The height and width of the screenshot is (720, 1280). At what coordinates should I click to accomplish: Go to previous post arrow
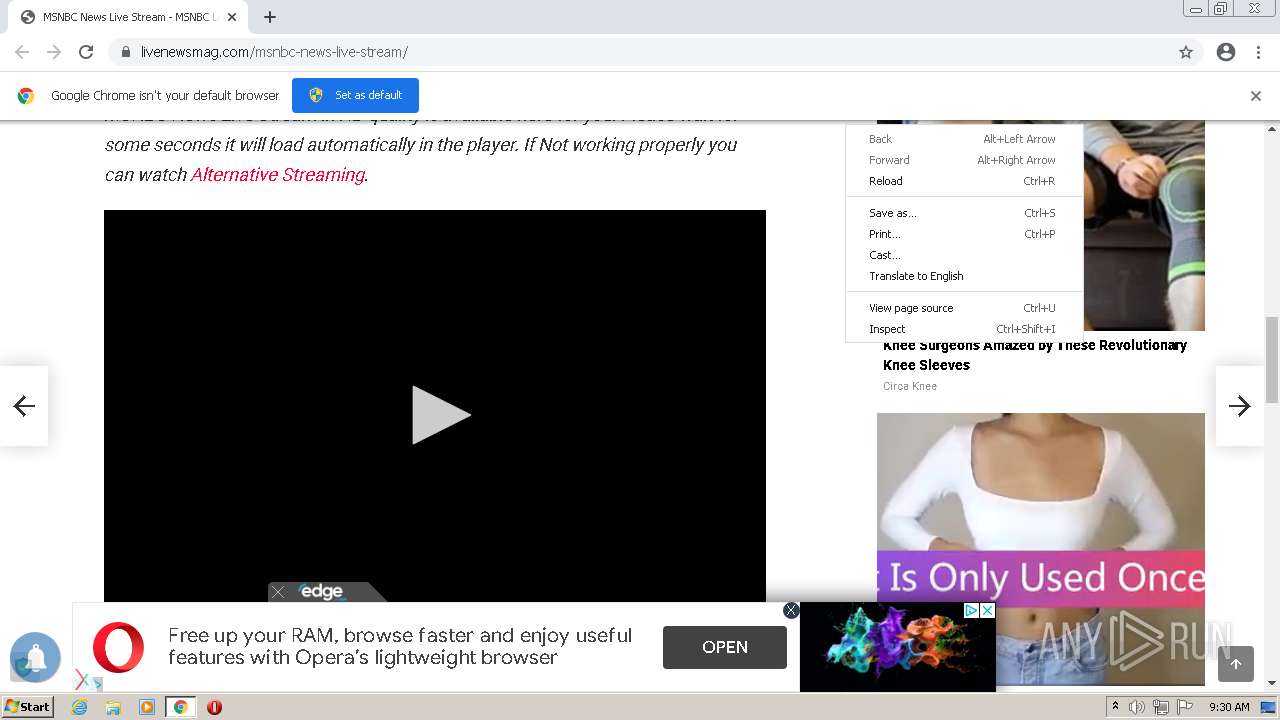[24, 405]
